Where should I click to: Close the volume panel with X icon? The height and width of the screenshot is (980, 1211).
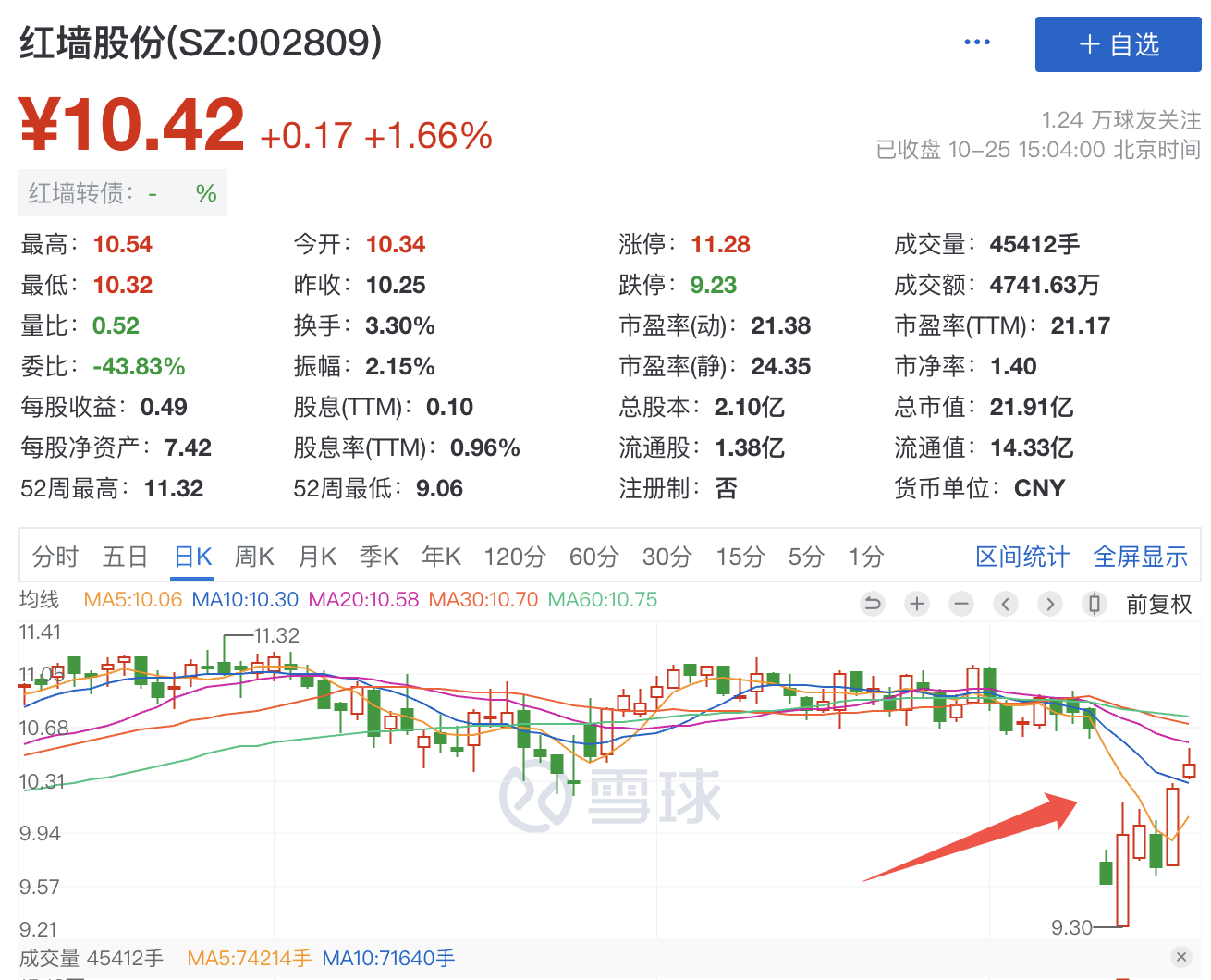[1180, 957]
